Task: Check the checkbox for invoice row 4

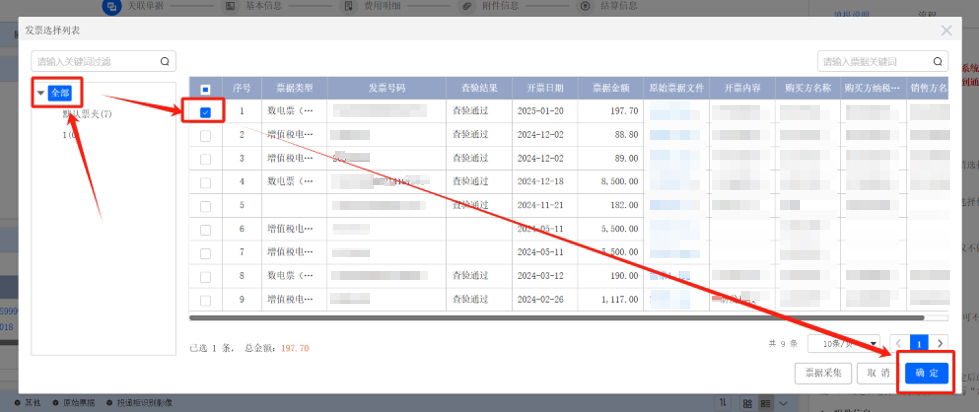Action: tap(205, 182)
